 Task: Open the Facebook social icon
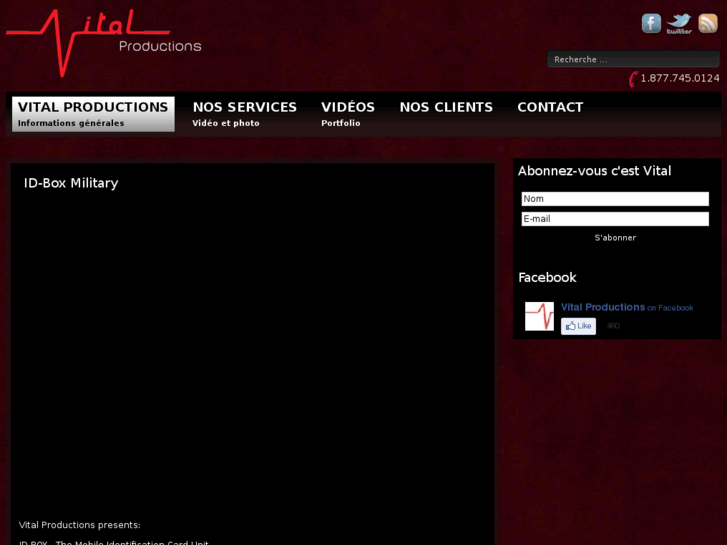click(651, 23)
